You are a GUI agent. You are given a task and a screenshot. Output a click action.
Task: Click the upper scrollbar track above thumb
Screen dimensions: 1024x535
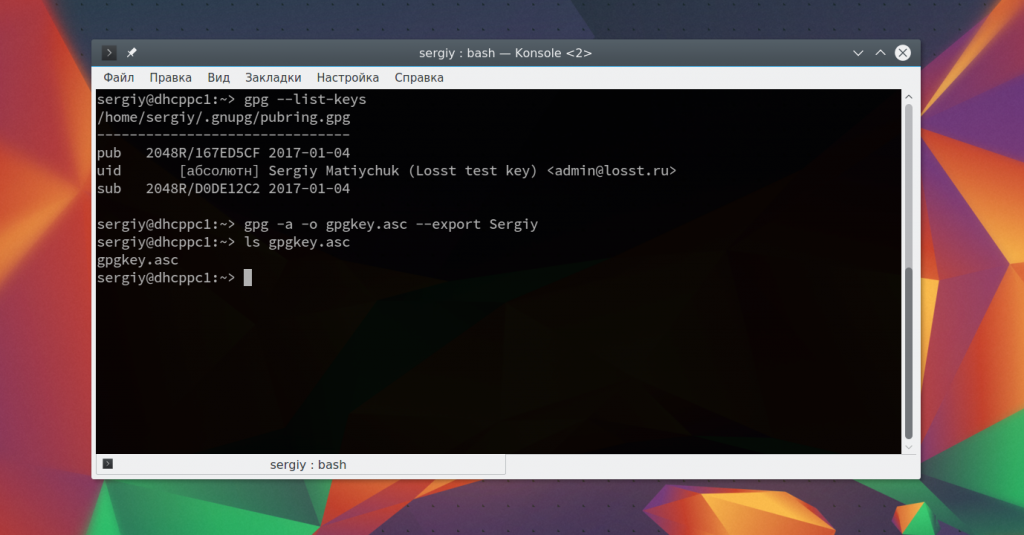coord(908,180)
